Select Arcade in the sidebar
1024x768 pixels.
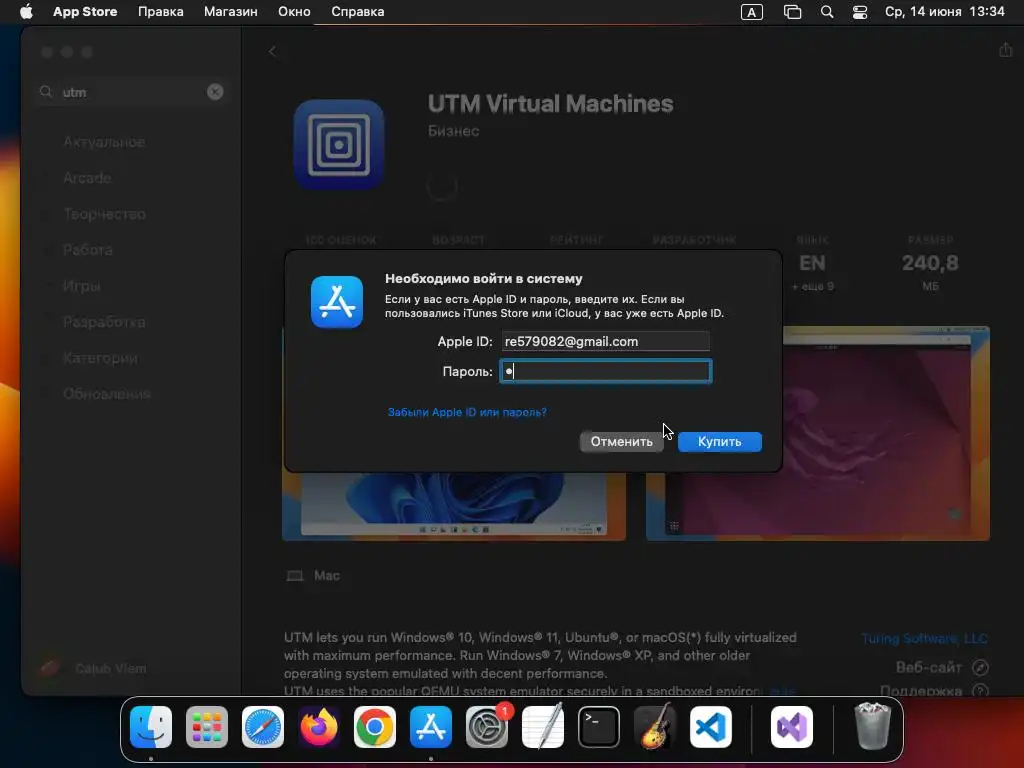[x=87, y=178]
